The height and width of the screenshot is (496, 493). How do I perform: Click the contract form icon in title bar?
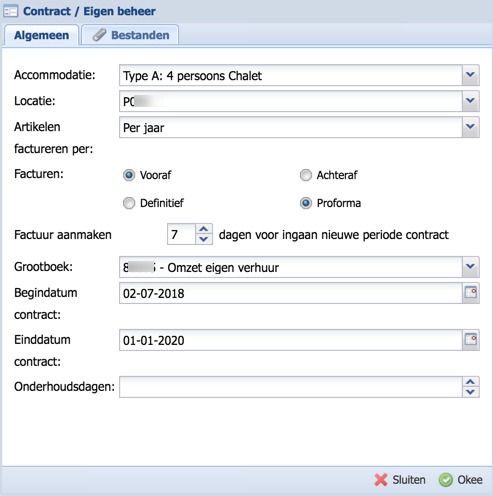coord(10,11)
